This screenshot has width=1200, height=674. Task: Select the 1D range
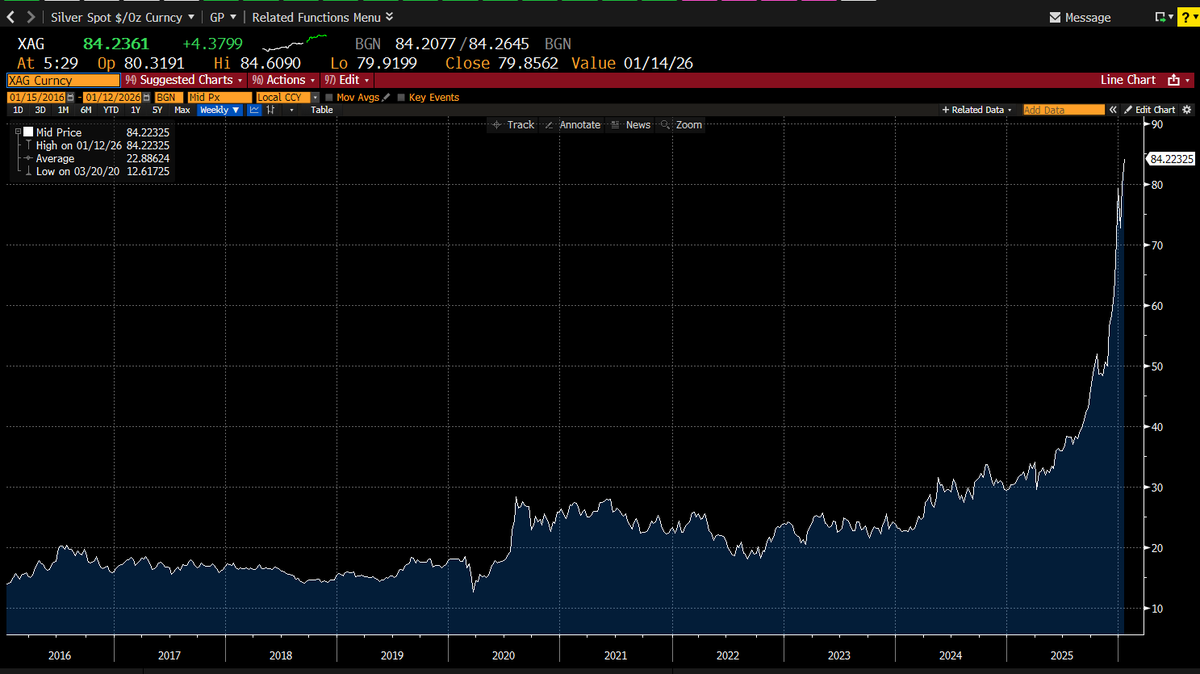point(18,110)
